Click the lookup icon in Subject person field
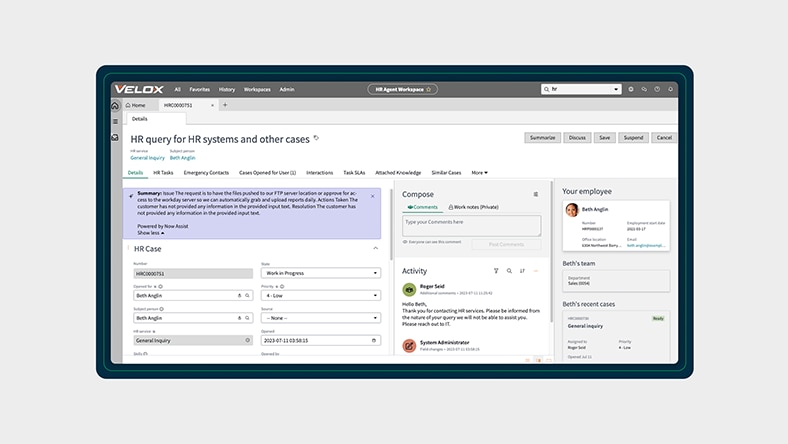 coord(247,318)
